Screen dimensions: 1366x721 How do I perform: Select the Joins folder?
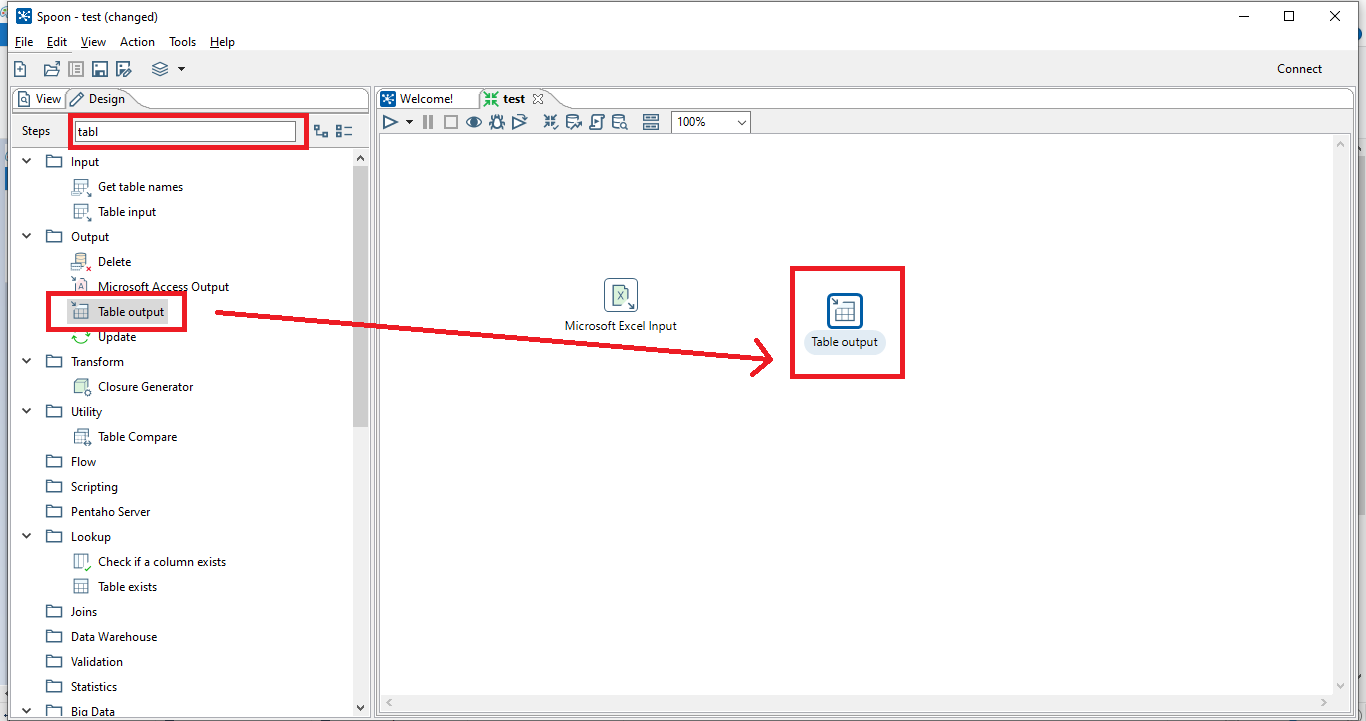tap(84, 612)
